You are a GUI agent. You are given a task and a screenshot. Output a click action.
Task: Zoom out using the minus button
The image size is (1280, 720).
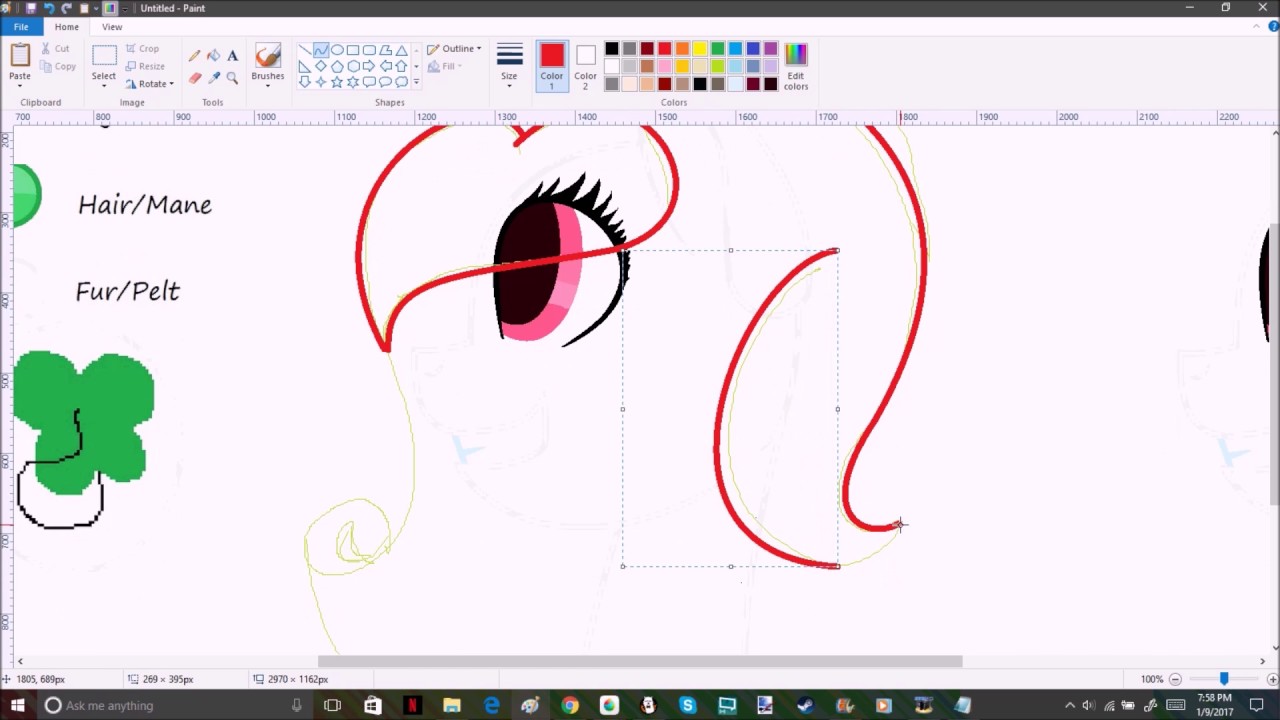[x=1176, y=680]
